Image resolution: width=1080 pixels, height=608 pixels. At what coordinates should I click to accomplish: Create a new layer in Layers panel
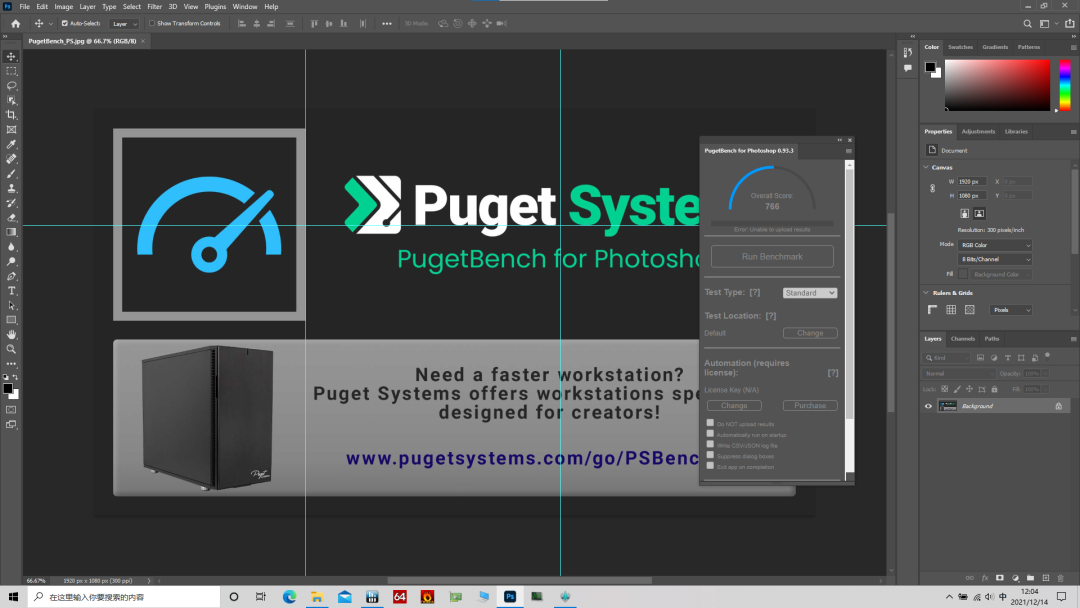tap(1046, 578)
